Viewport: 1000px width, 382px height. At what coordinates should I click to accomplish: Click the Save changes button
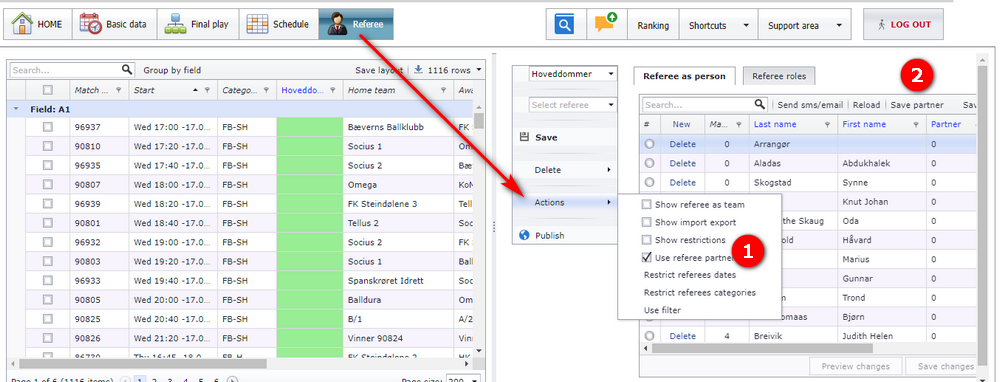(945, 366)
